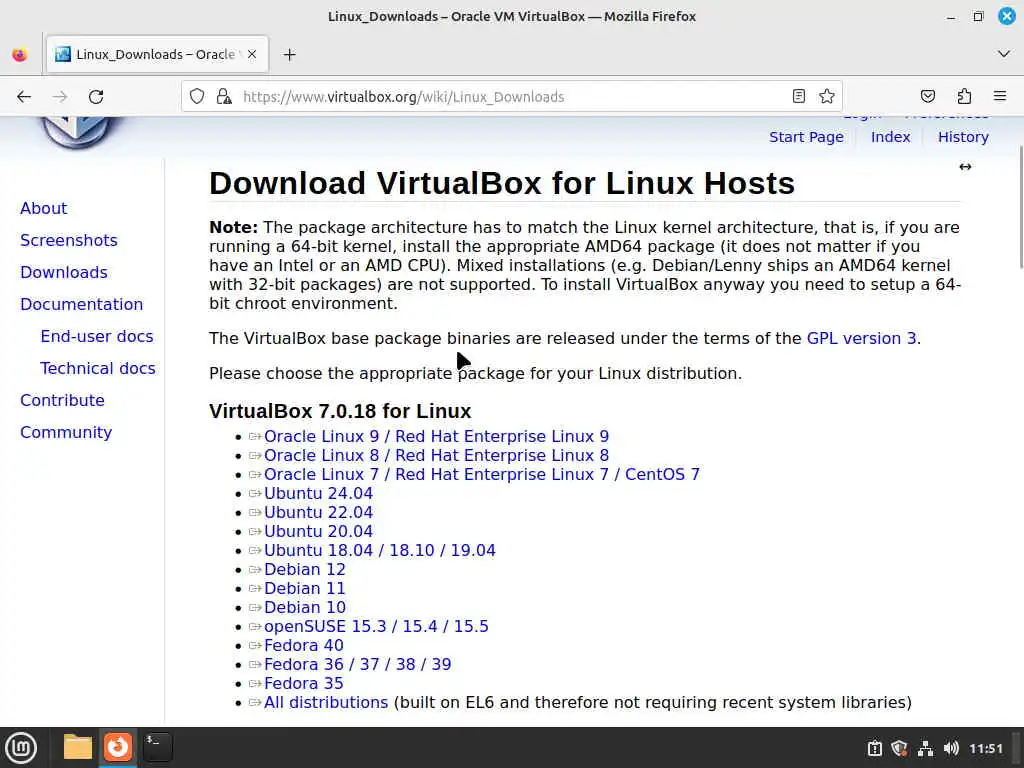Open Community sidebar link
This screenshot has width=1024, height=768.
click(66, 432)
